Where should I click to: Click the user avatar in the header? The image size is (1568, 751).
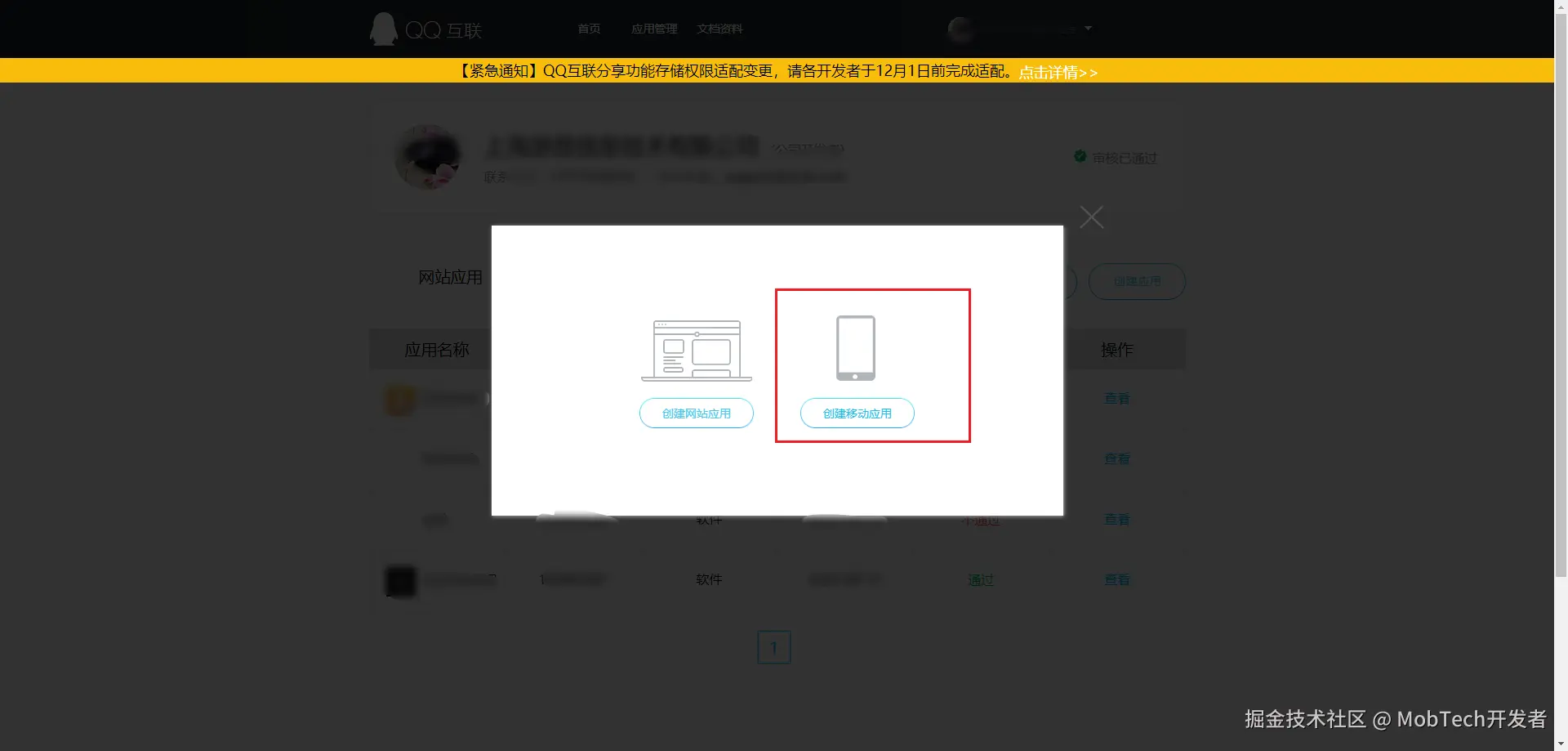960,29
